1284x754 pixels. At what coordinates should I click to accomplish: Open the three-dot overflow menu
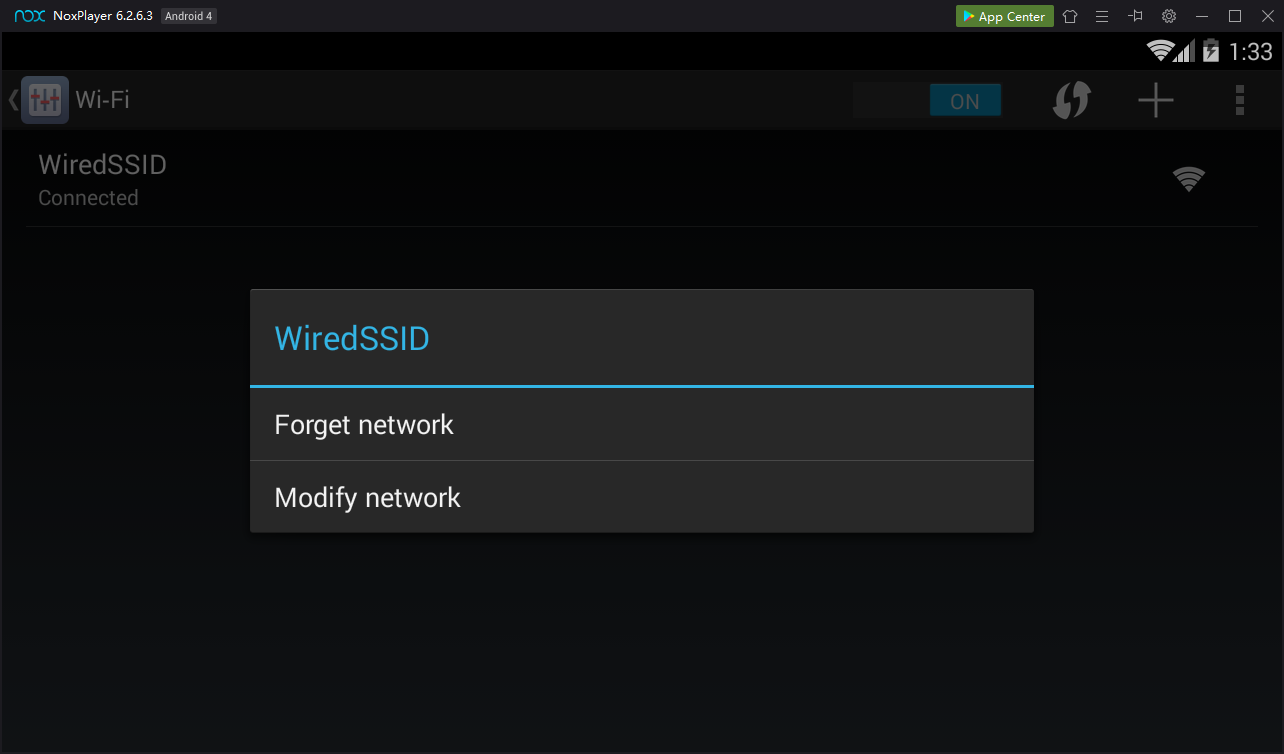1240,100
